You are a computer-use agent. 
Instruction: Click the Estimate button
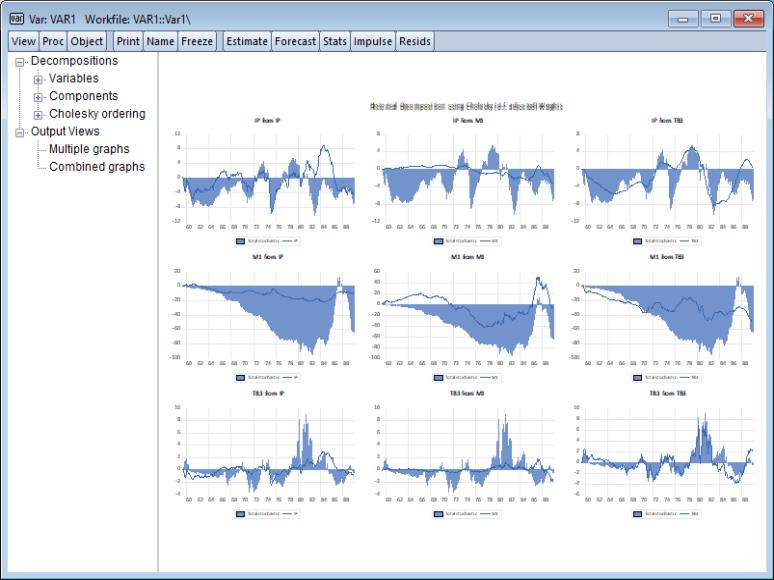(x=248, y=42)
